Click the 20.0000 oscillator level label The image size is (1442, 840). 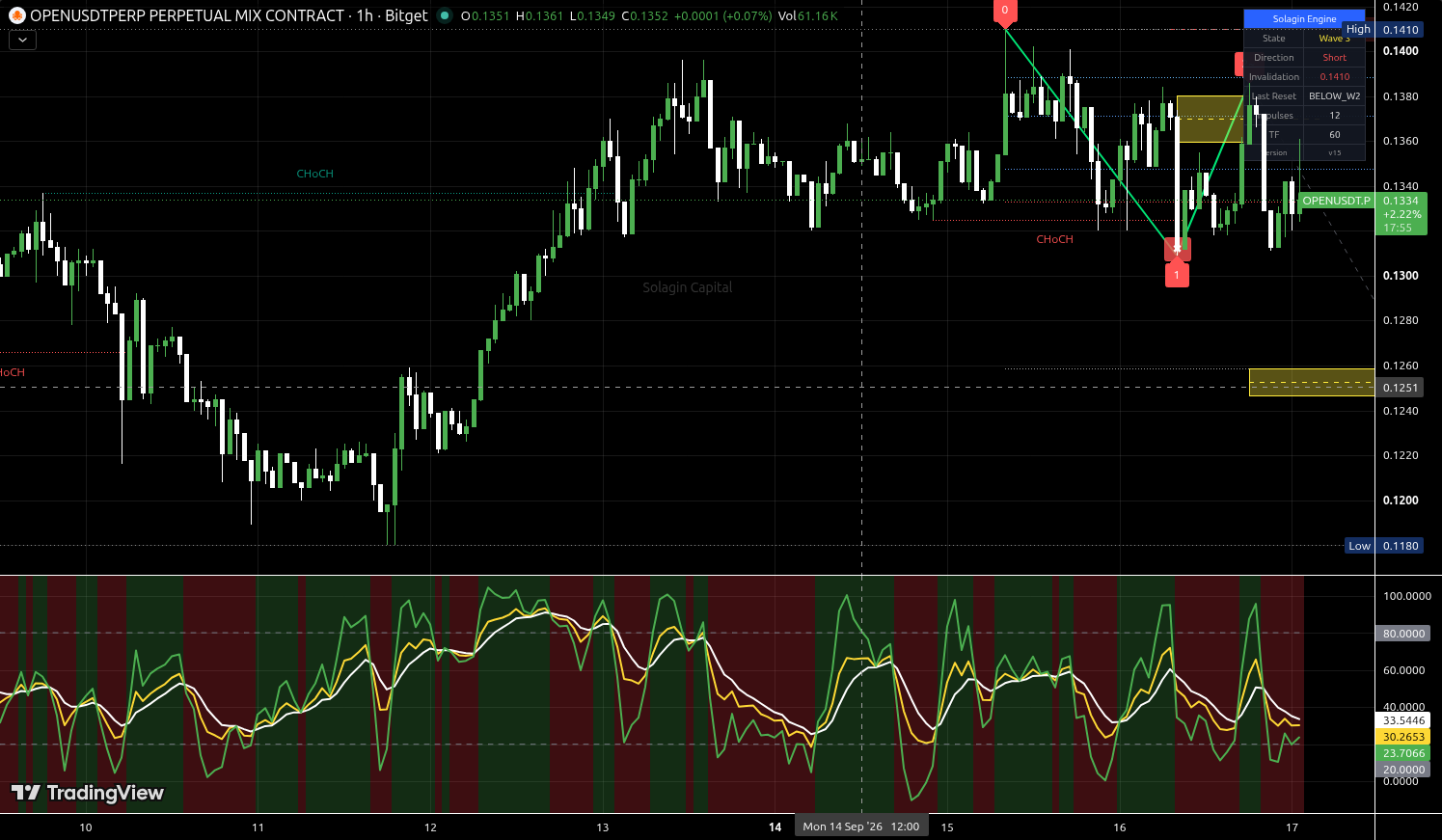pyautogui.click(x=1403, y=770)
